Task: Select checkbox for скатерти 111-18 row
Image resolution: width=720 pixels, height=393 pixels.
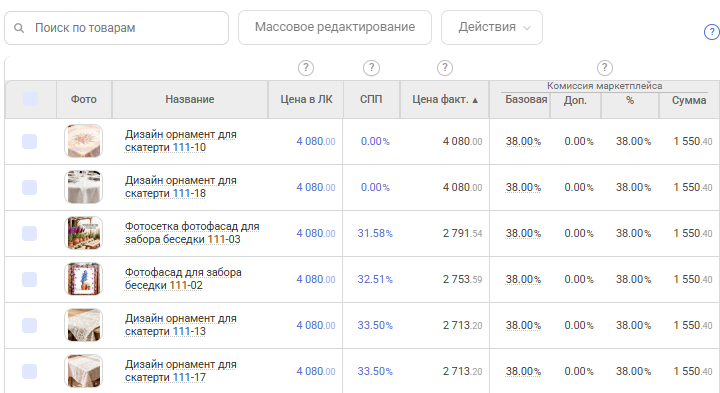Action: [x=29, y=187]
